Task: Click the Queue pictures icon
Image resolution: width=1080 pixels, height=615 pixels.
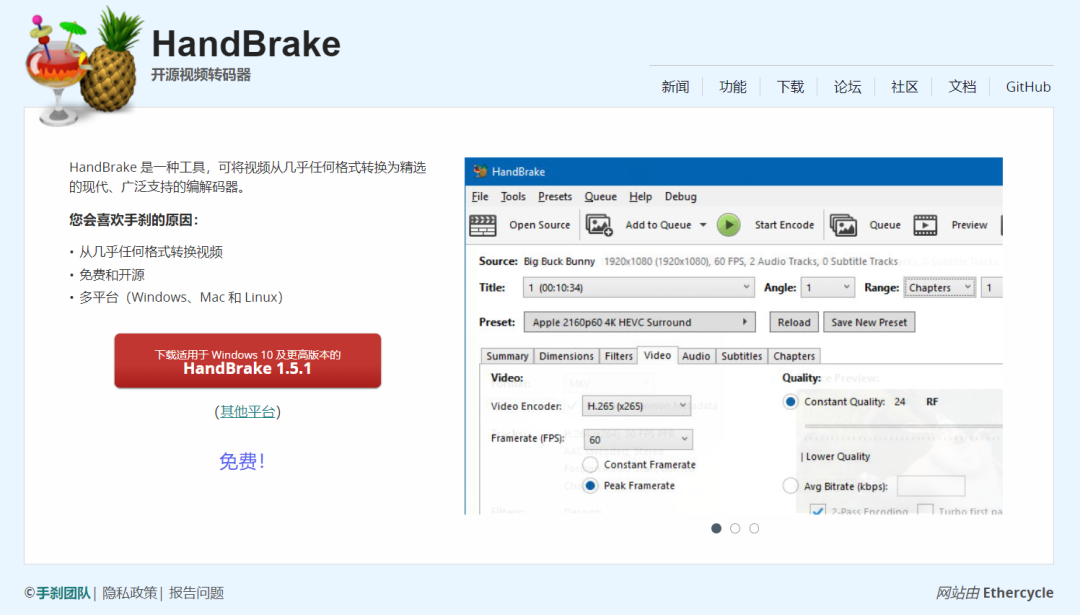Action: point(843,225)
